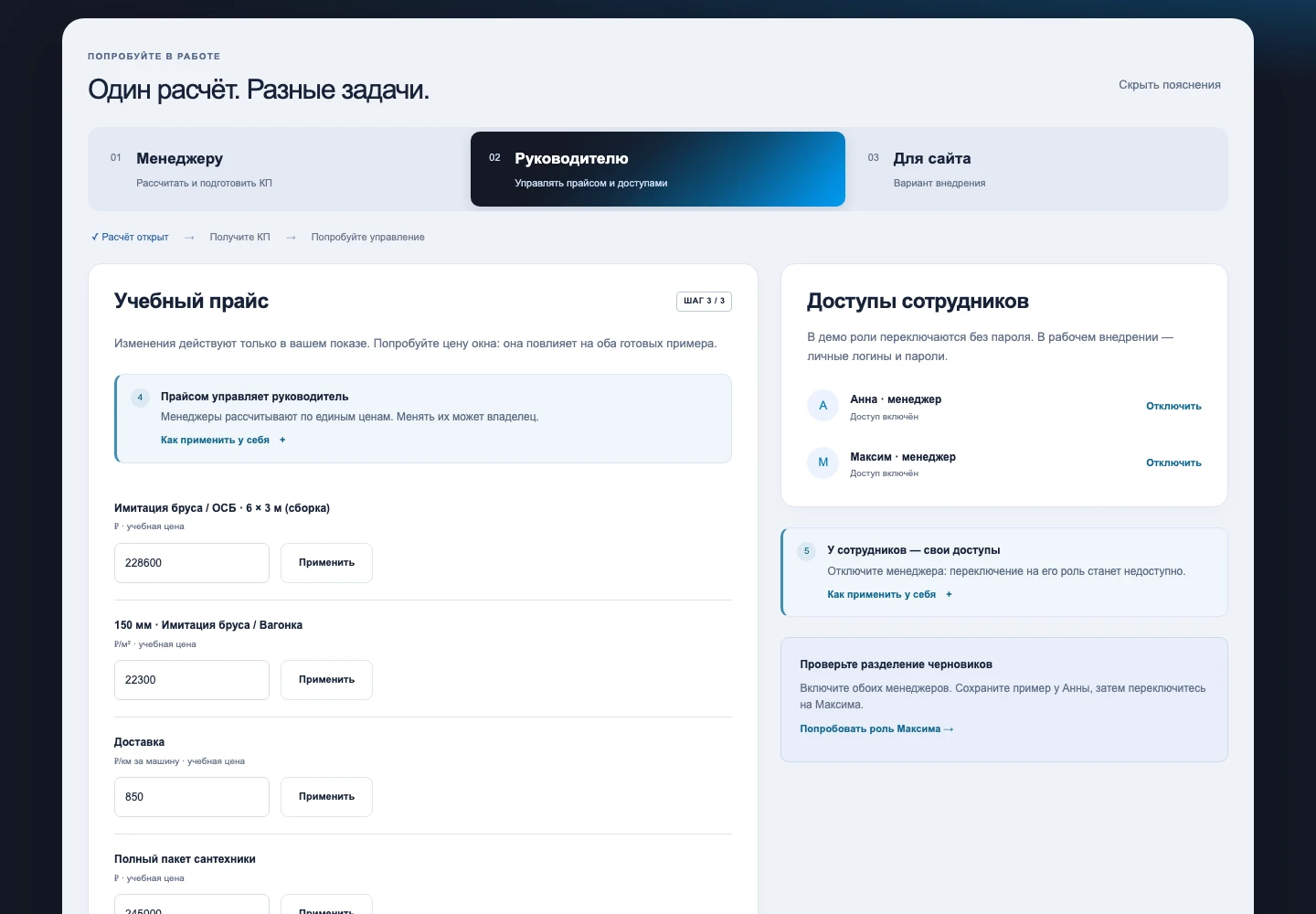This screenshot has width=1316, height=914.
Task: Open the Попробуйте управление step
Action: pyautogui.click(x=367, y=237)
